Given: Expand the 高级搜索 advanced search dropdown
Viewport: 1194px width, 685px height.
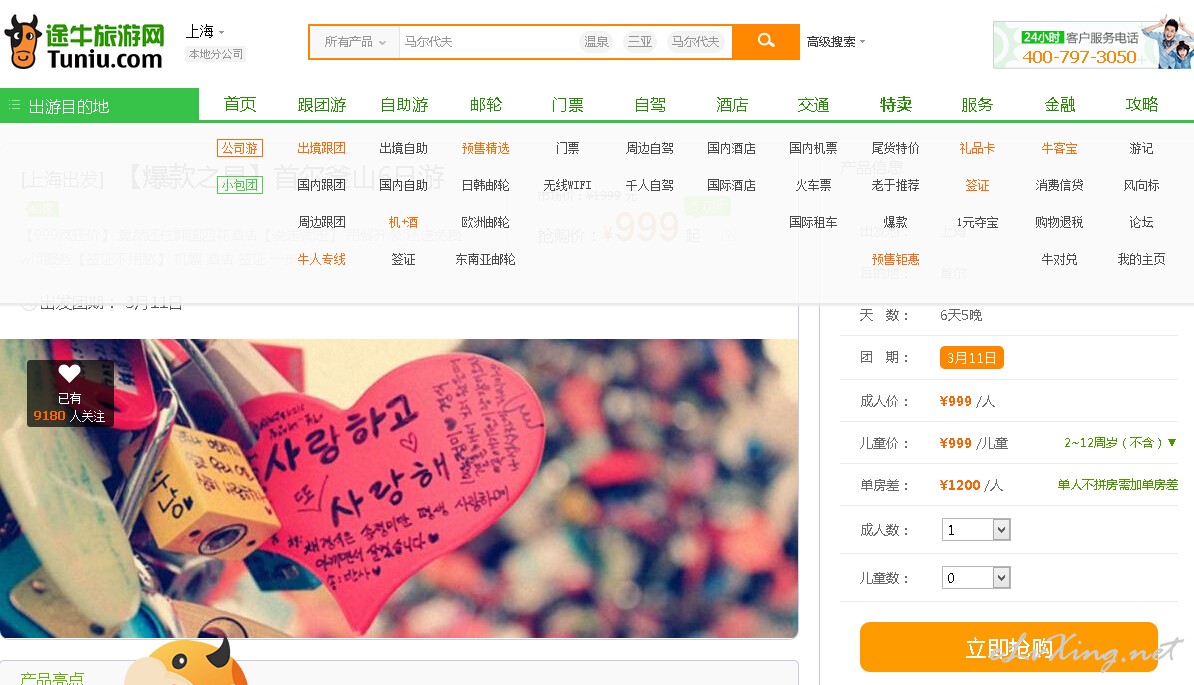Looking at the screenshot, I should tap(836, 41).
